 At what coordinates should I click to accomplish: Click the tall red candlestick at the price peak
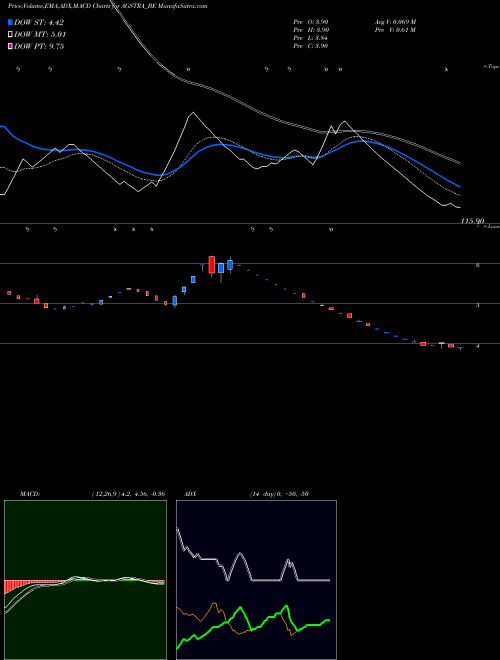pyautogui.click(x=212, y=265)
